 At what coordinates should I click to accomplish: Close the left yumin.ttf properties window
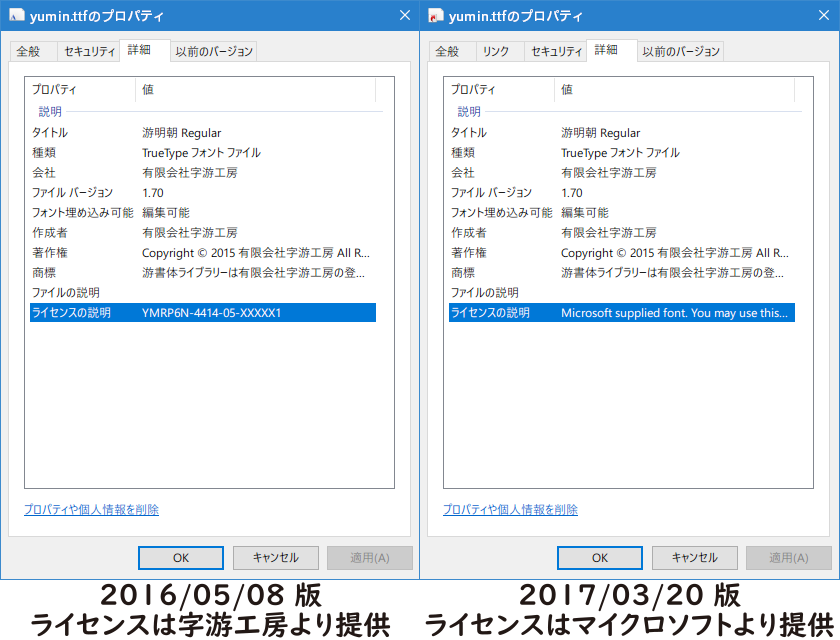pos(405,15)
